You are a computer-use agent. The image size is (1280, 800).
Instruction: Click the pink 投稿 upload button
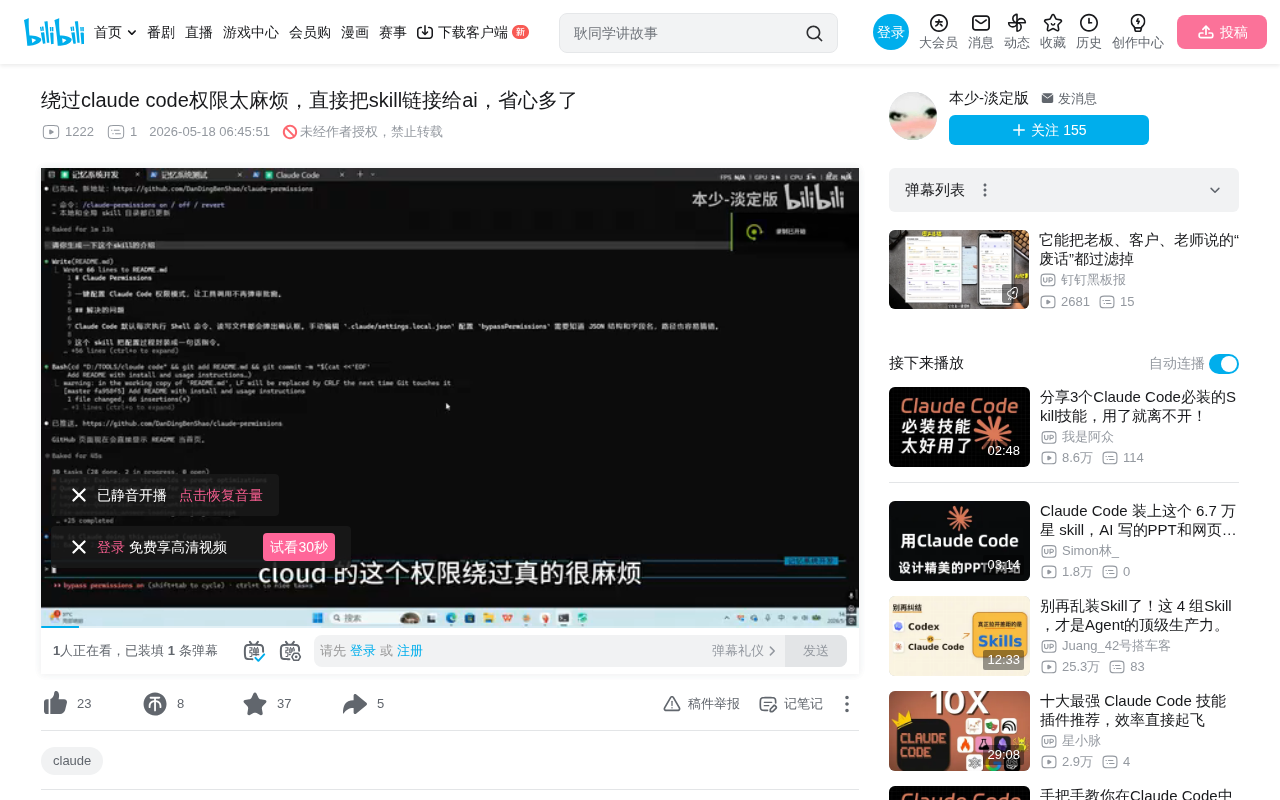pyautogui.click(x=1222, y=32)
